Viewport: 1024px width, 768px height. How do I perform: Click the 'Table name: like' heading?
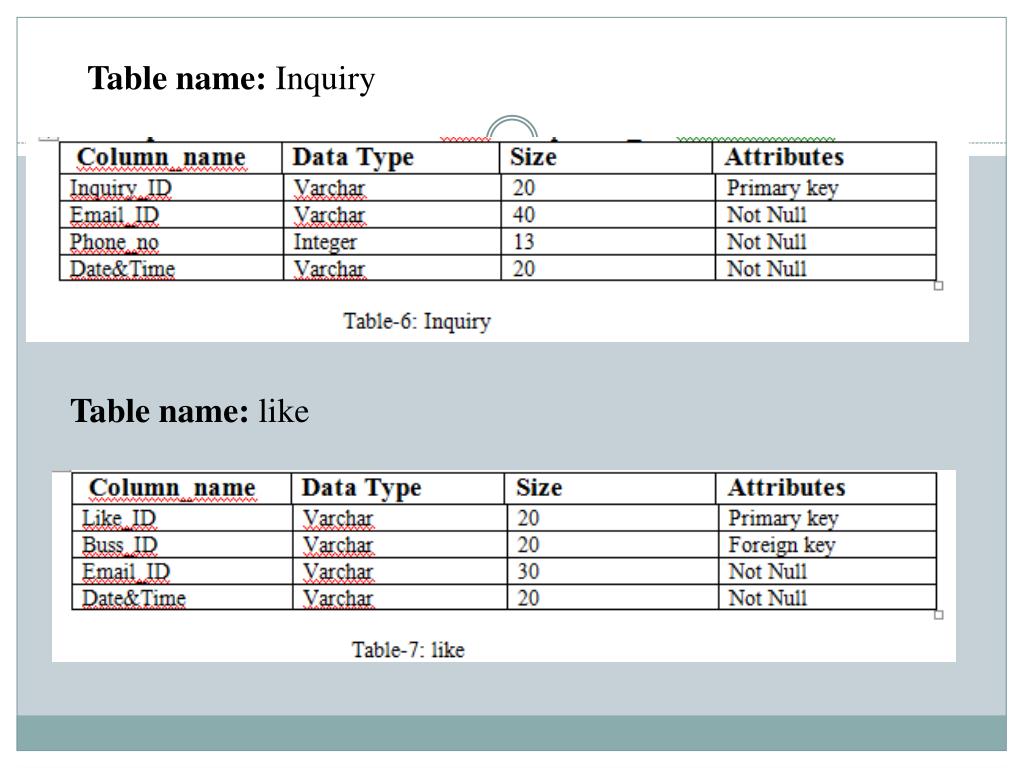click(x=189, y=411)
